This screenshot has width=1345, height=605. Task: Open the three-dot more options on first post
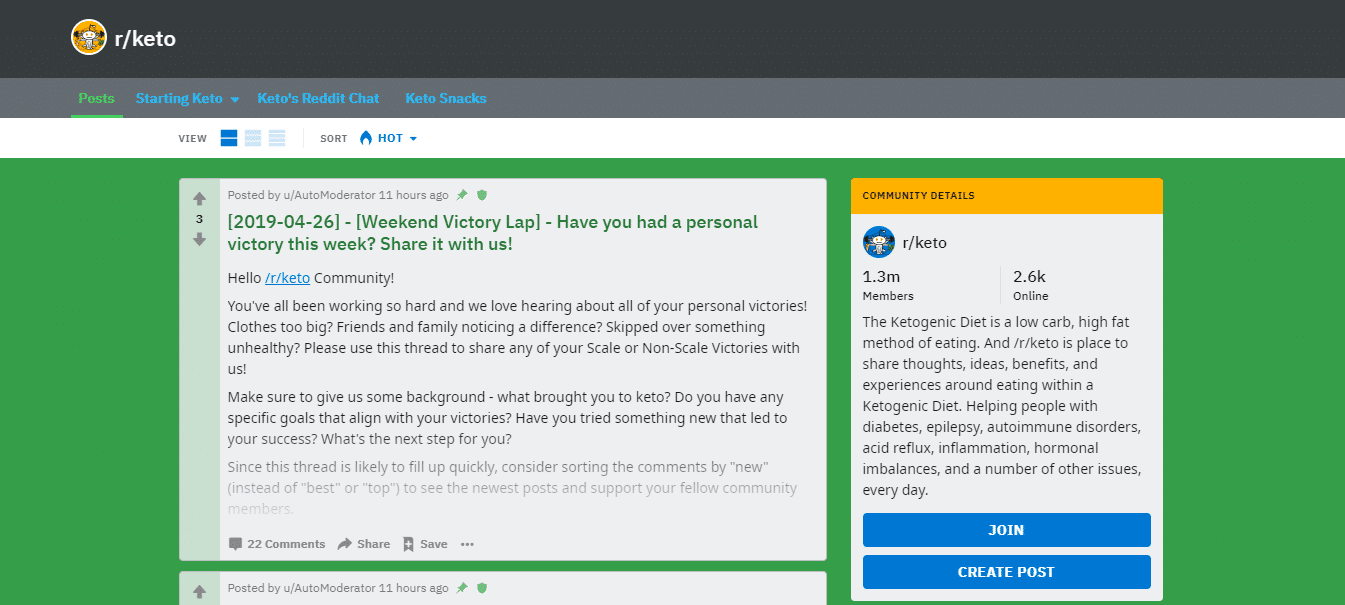[x=467, y=544]
